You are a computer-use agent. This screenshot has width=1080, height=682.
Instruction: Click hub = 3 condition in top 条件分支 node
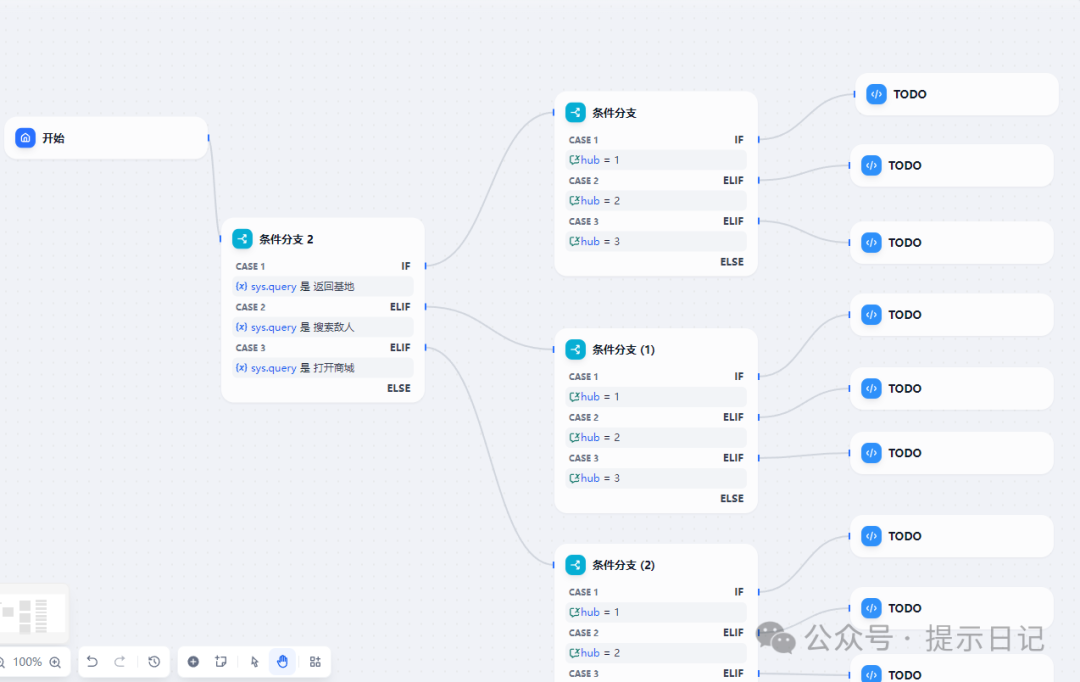tap(655, 242)
